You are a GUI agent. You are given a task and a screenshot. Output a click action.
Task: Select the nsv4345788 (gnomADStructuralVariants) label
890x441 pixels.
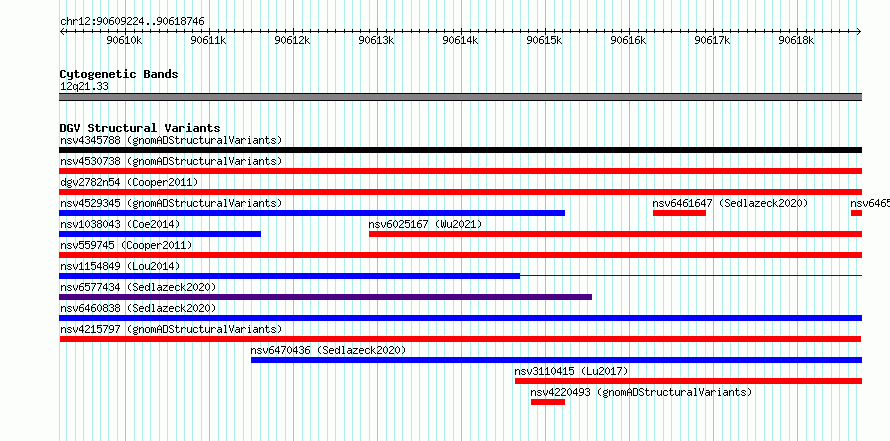point(171,140)
